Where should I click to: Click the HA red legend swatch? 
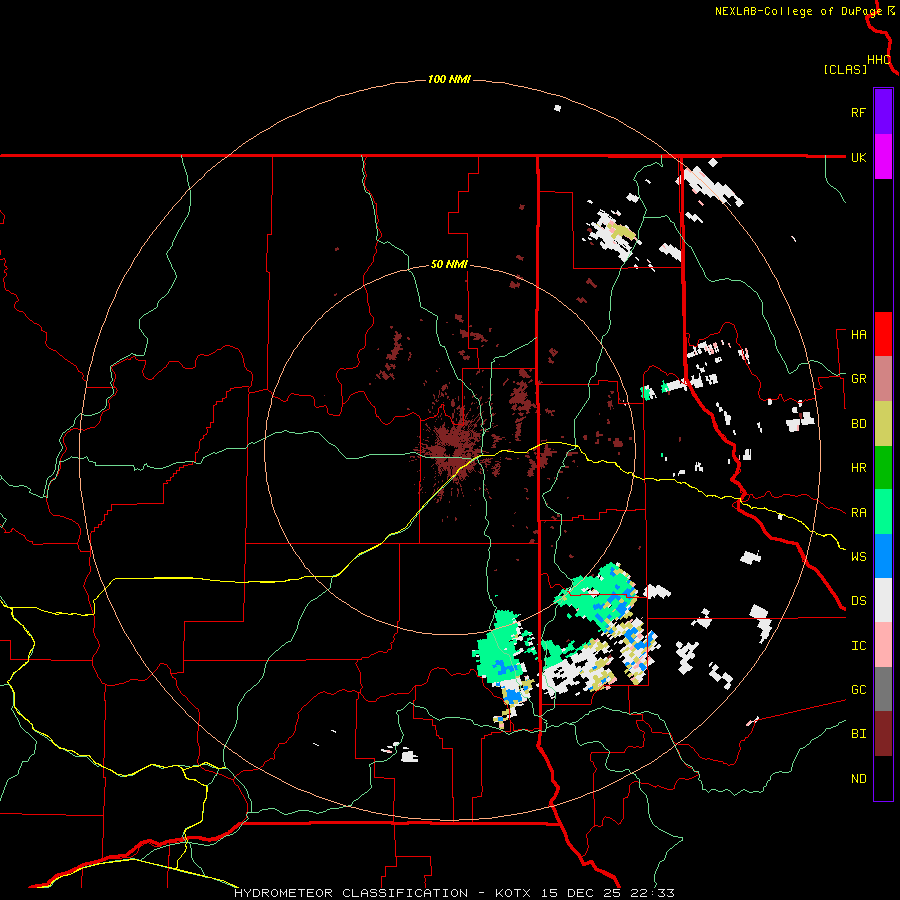(883, 334)
